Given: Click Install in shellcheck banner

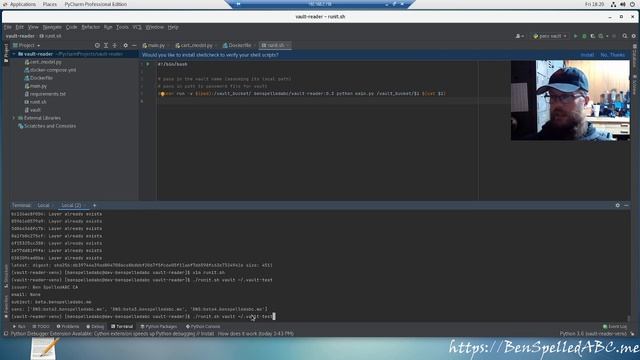Looking at the screenshot, I should 587,55.
